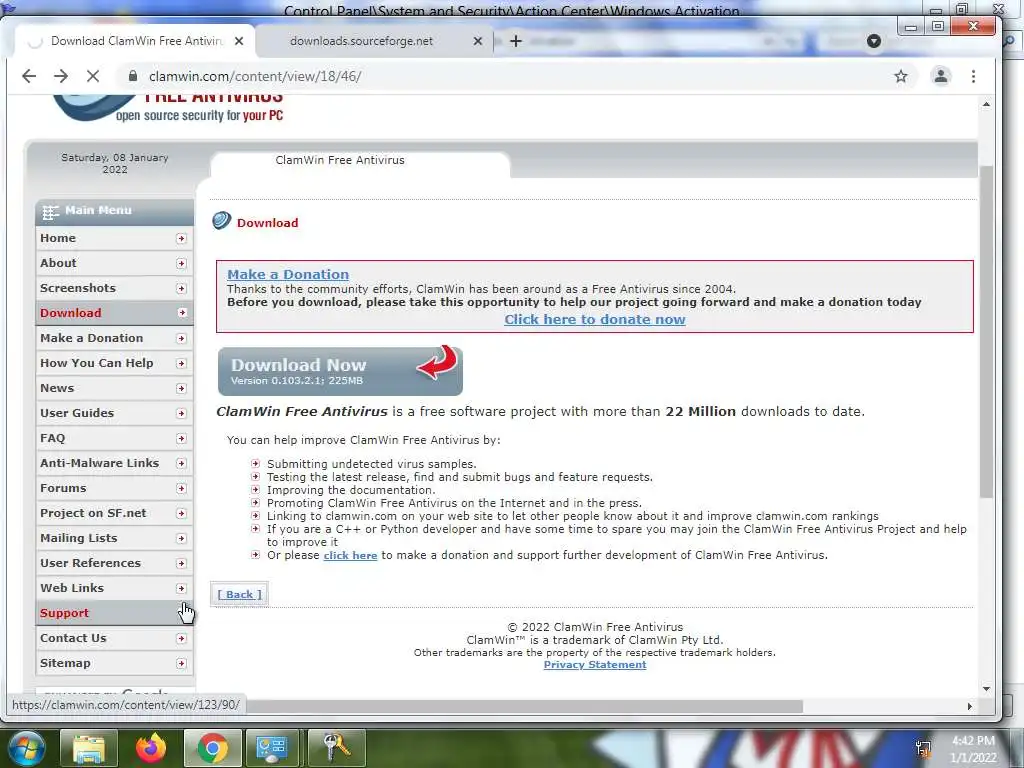The image size is (1024, 768).
Task: Open the Support menu item
Action: [114, 613]
